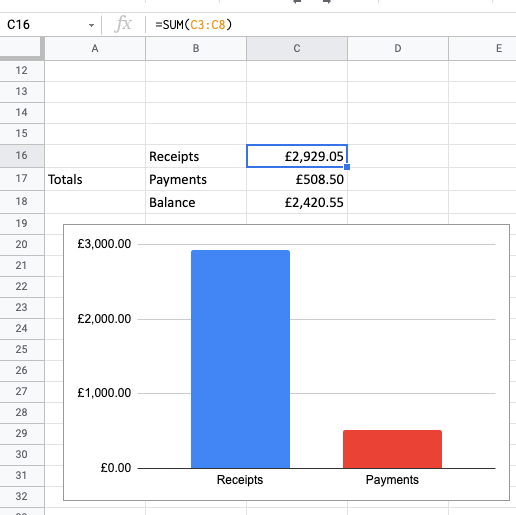
Task: Select row 31 header
Action: pos(22,476)
